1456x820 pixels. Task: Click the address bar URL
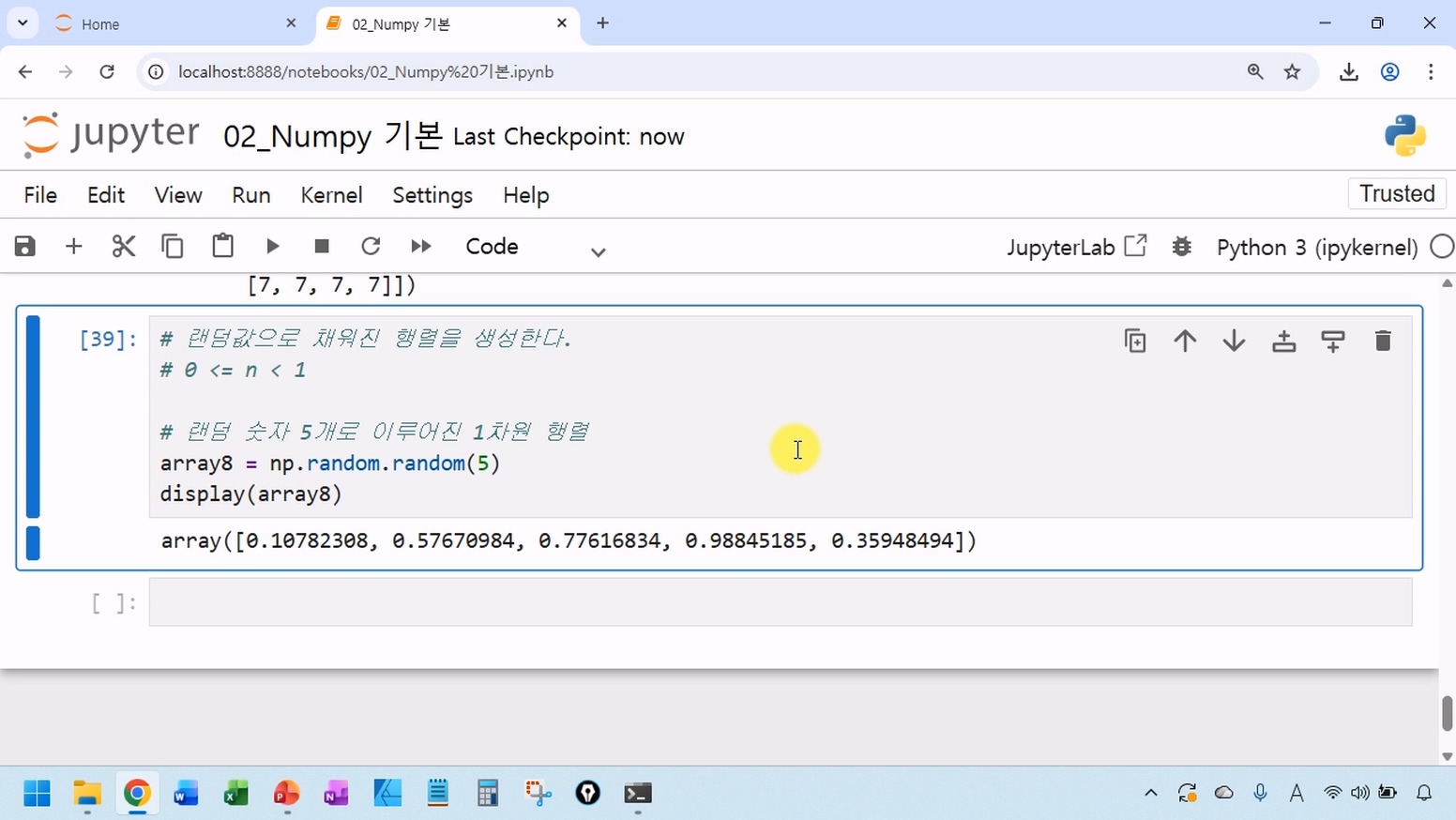366,72
